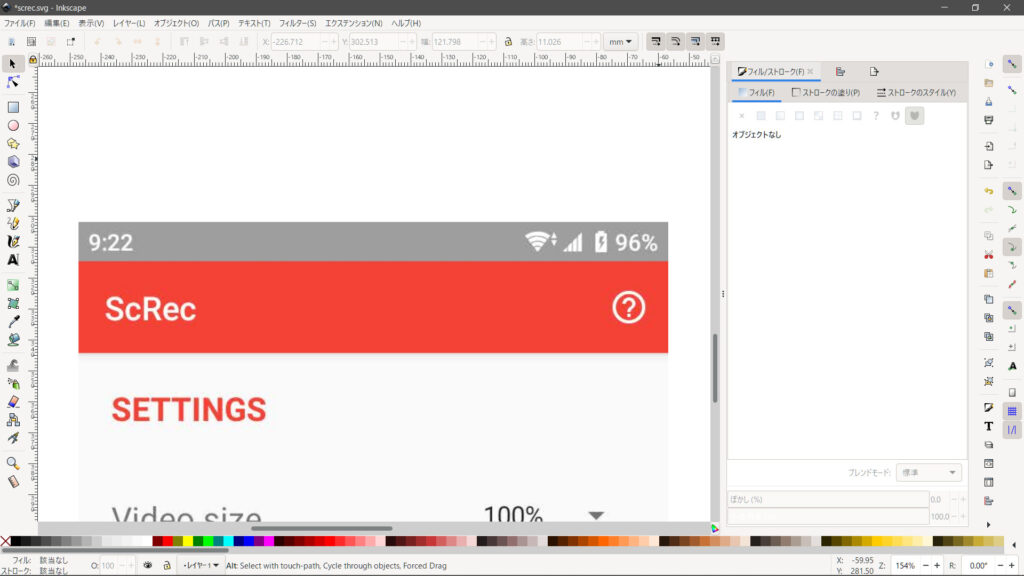Image resolution: width=1024 pixels, height=576 pixels.
Task: Select the Selector arrow tool
Action: (x=12, y=63)
